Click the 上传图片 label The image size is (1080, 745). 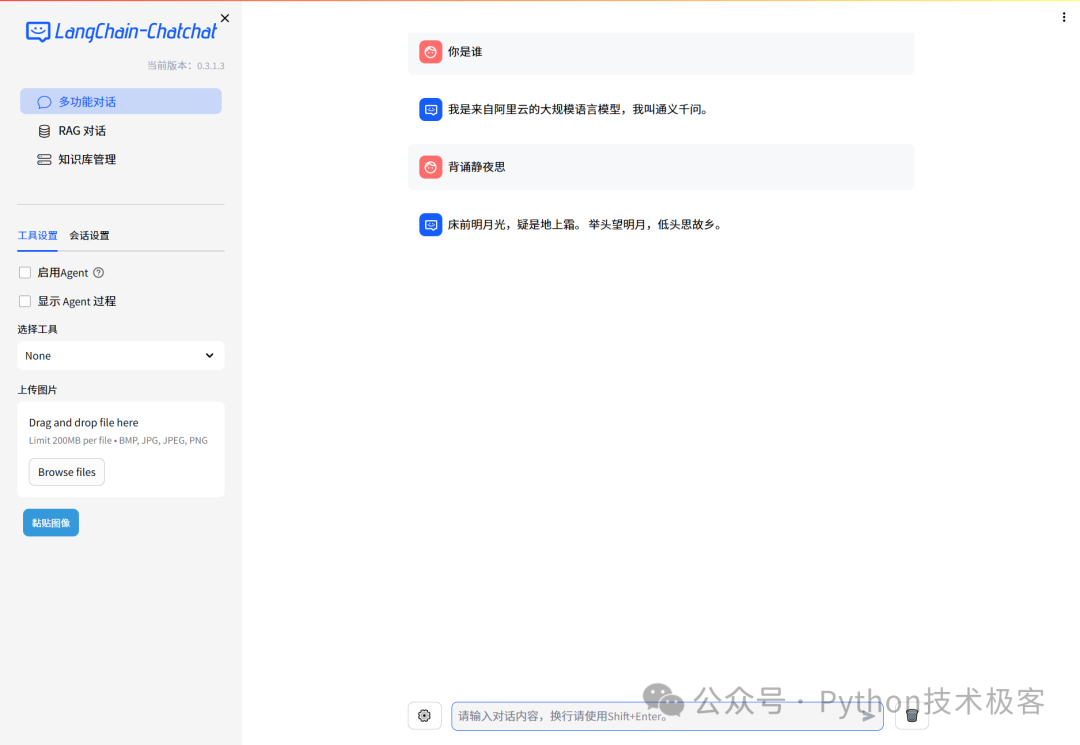click(37, 390)
